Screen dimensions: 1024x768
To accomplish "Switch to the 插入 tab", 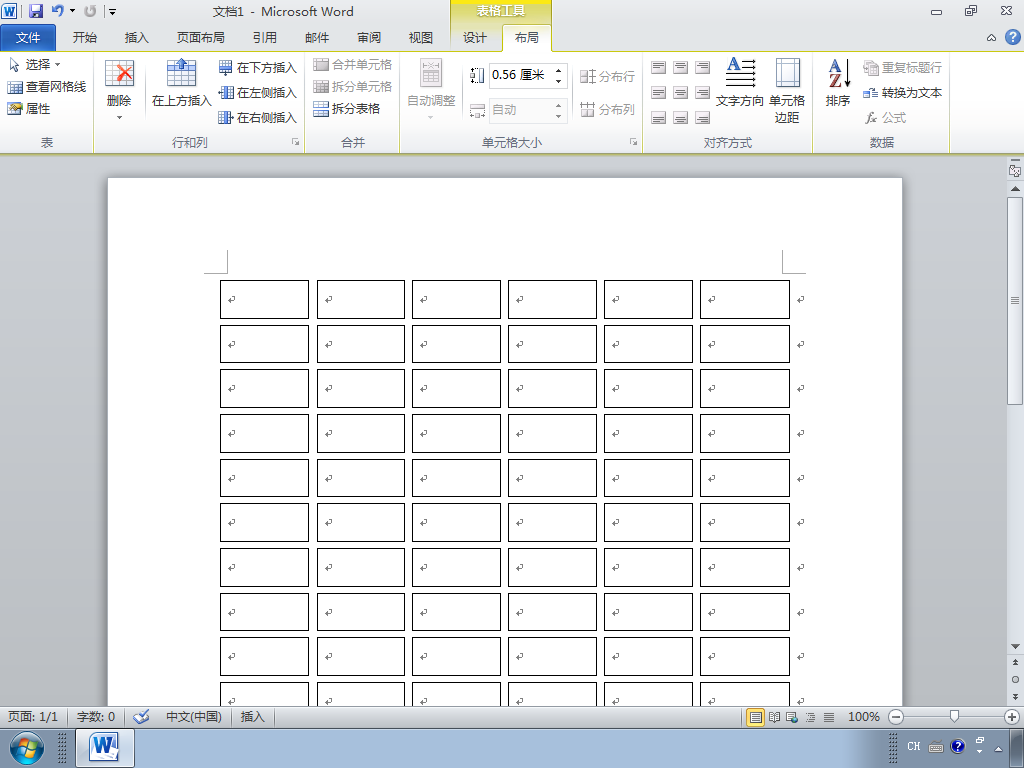I will 136,38.
